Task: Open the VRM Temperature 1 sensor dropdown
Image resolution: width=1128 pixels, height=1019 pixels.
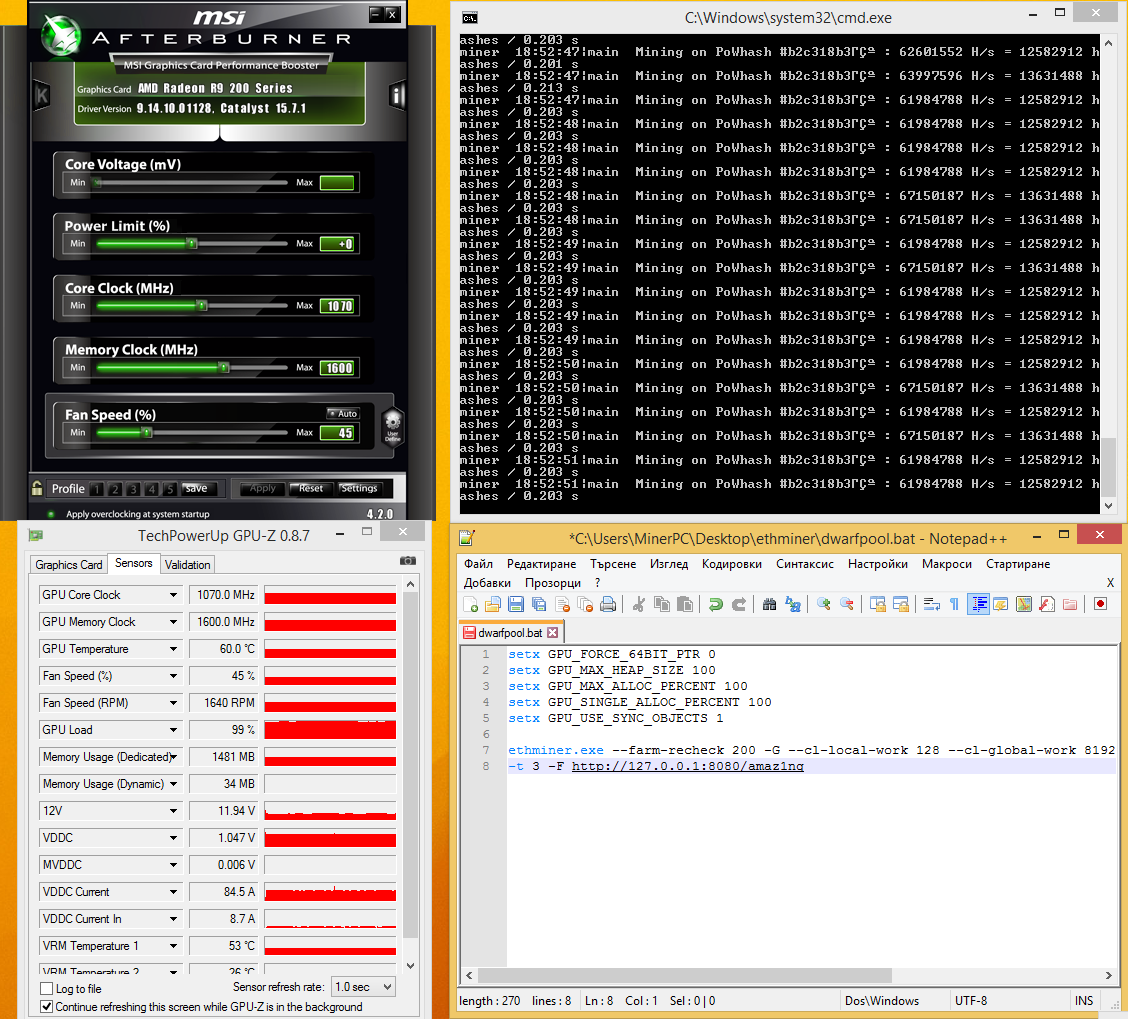Action: tap(173, 946)
